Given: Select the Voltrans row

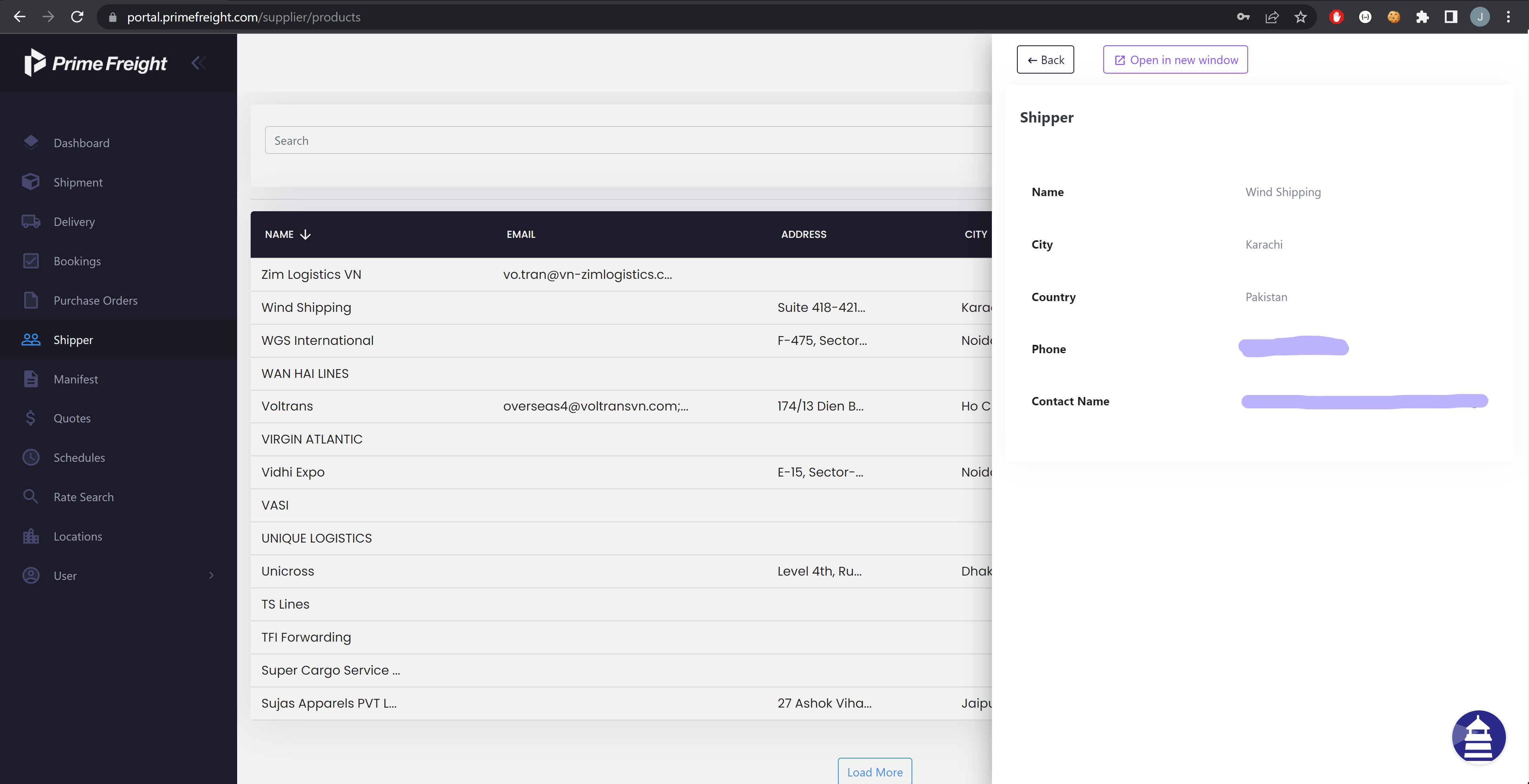Looking at the screenshot, I should [x=621, y=406].
